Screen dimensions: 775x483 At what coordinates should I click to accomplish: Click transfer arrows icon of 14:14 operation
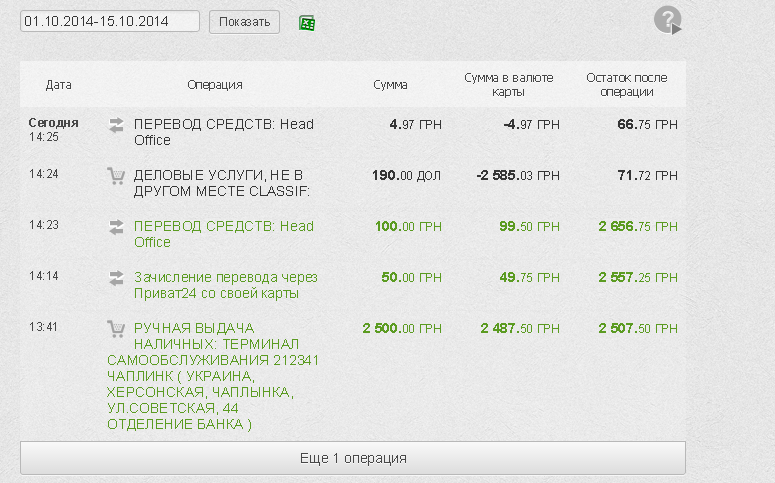116,278
